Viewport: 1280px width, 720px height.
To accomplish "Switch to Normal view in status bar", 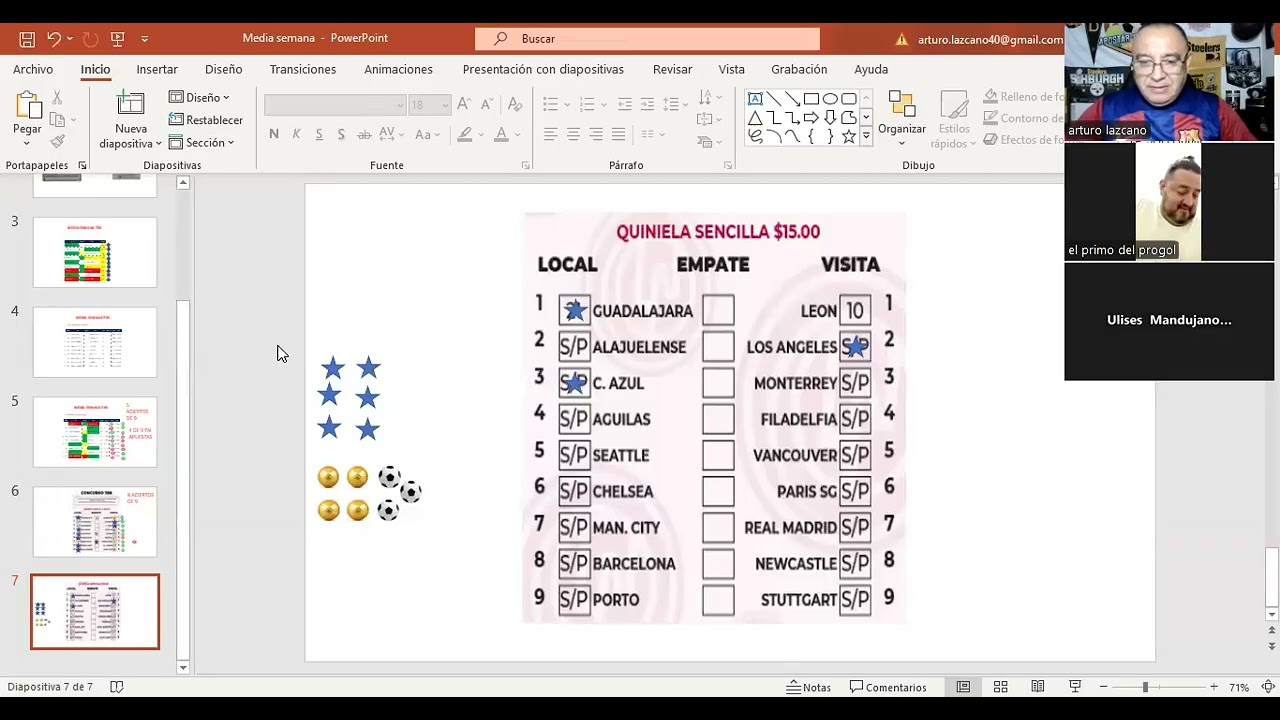I will coord(963,687).
